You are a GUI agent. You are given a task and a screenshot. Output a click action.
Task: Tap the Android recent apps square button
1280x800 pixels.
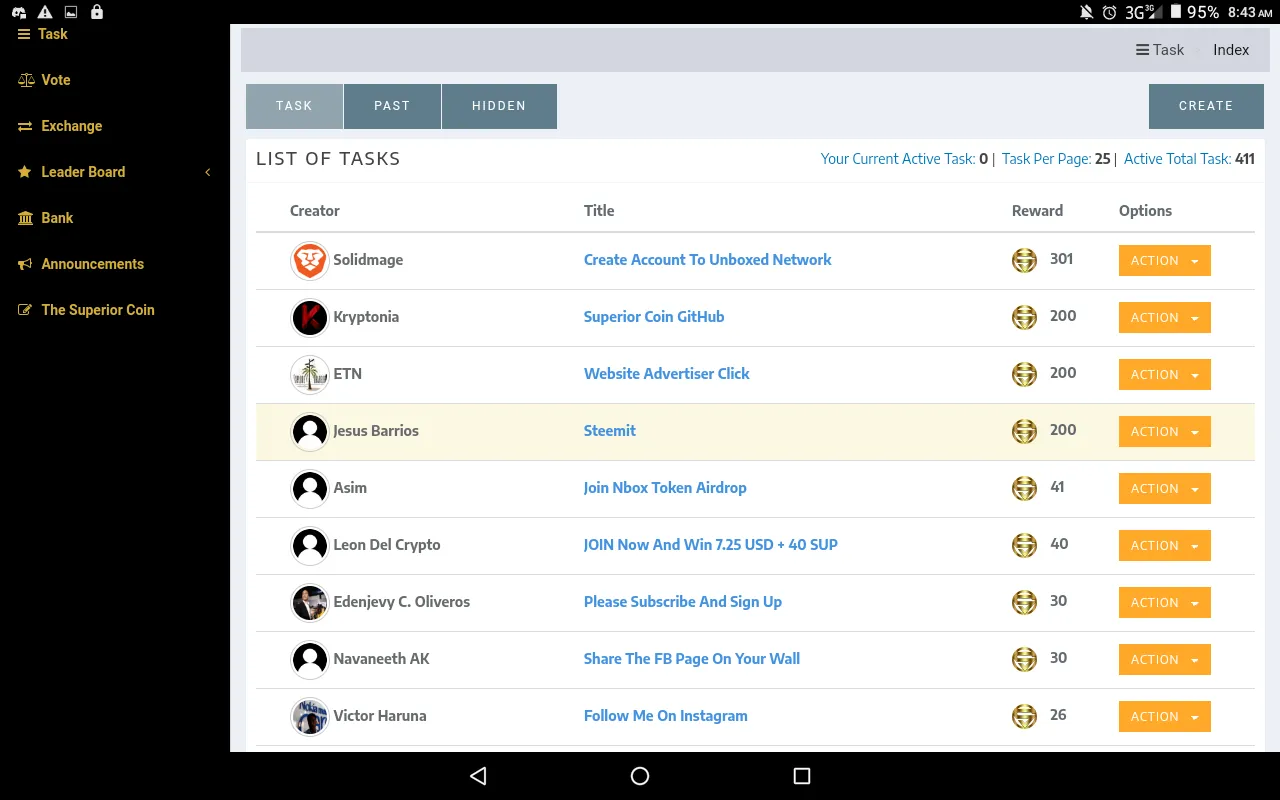[801, 776]
